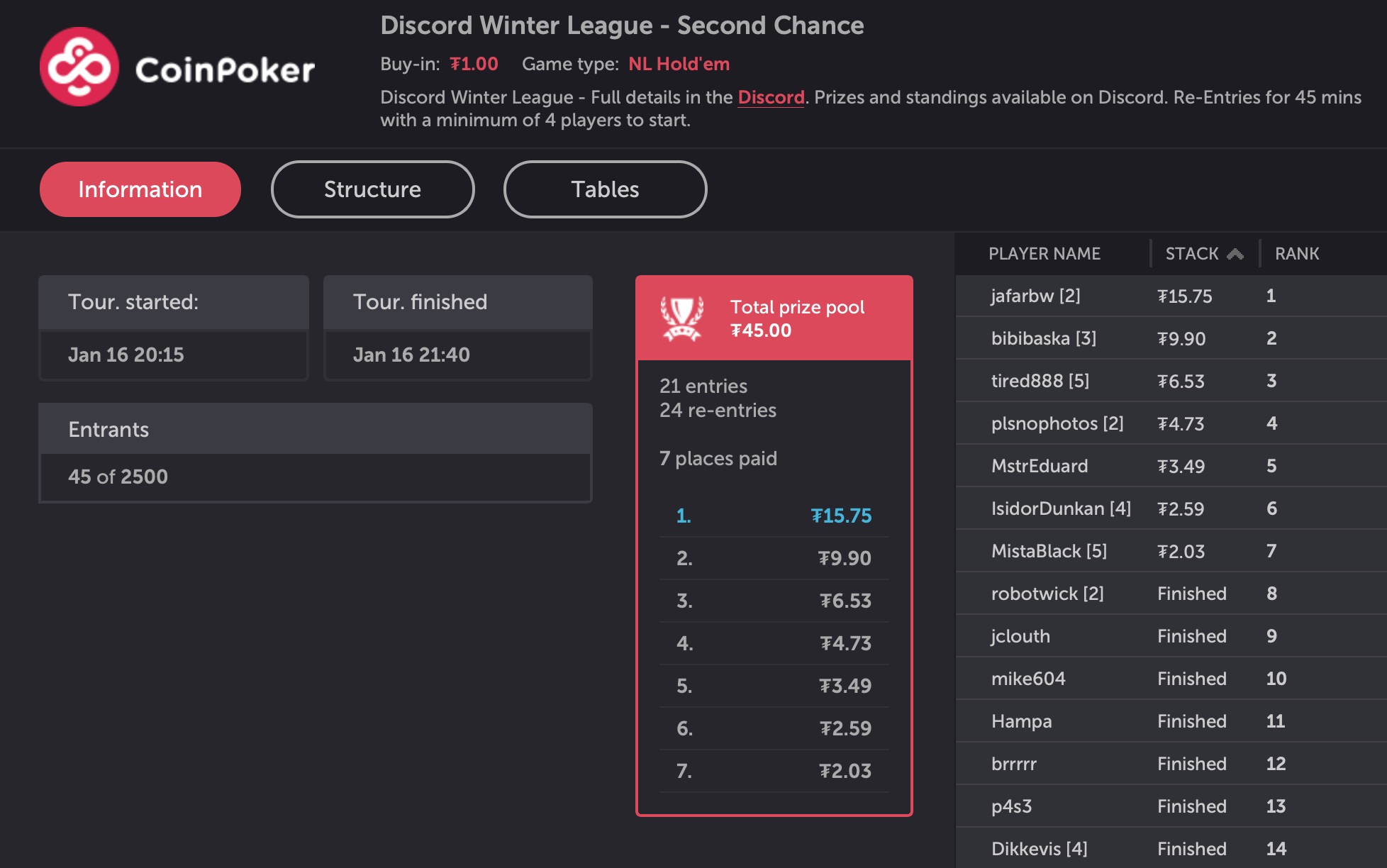Sort players by PLAYER NAME column
1387x868 pixels.
tap(1044, 254)
